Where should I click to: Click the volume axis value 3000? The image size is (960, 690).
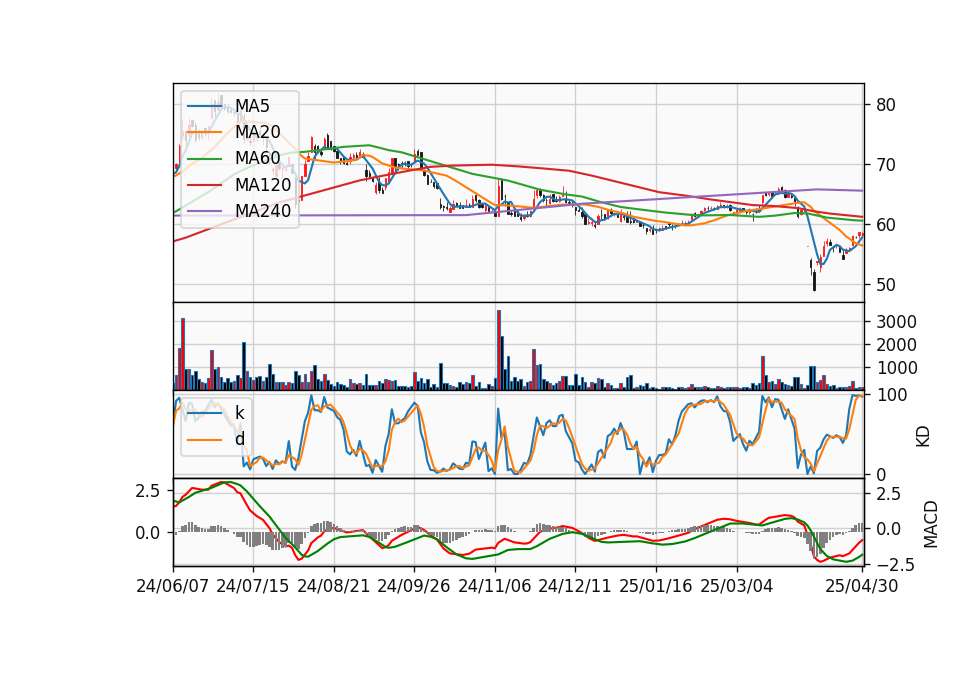896,322
